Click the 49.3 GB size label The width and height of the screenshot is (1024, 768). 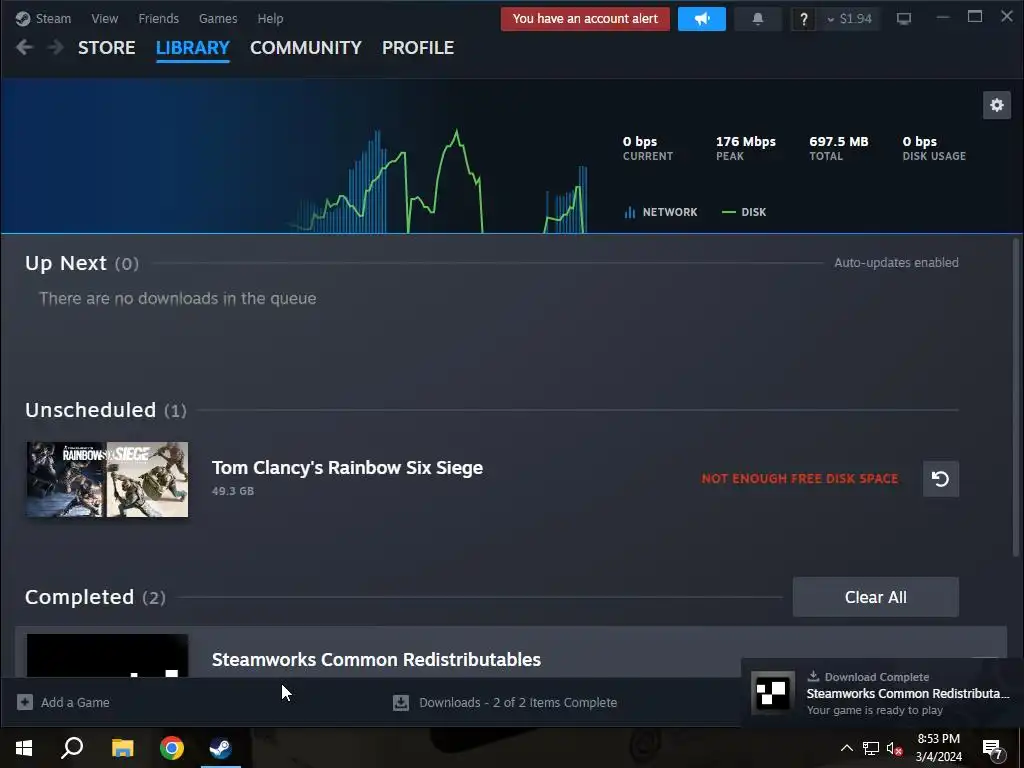pos(233,491)
